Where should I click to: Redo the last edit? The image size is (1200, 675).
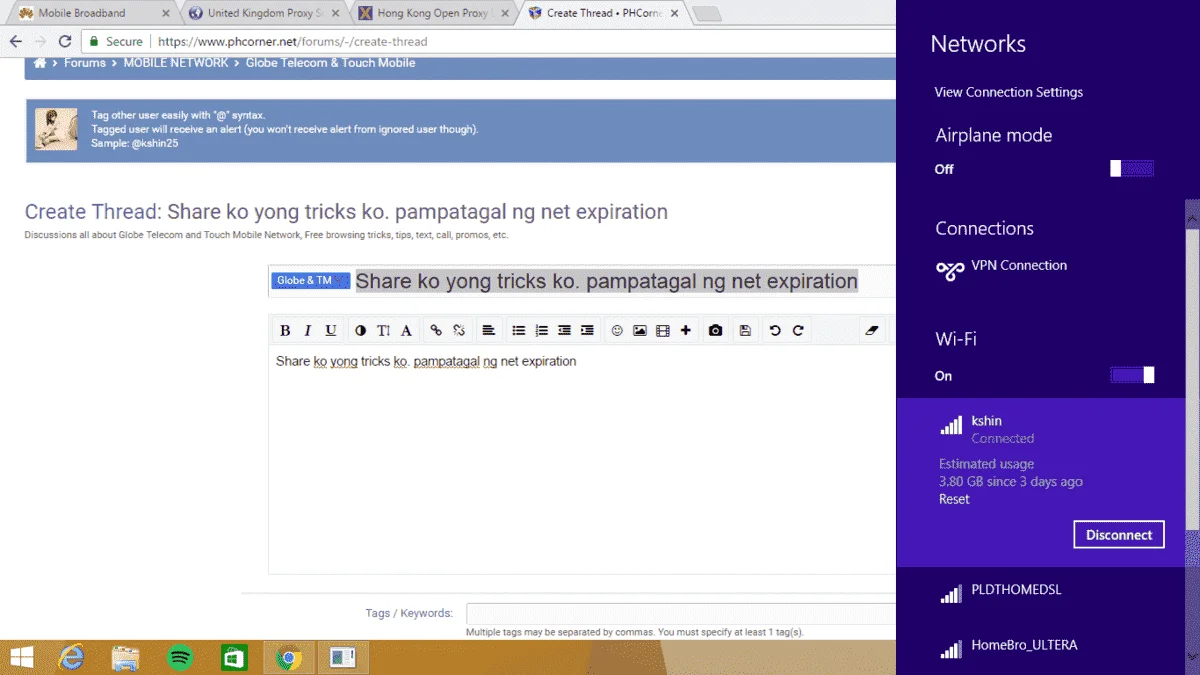point(798,331)
